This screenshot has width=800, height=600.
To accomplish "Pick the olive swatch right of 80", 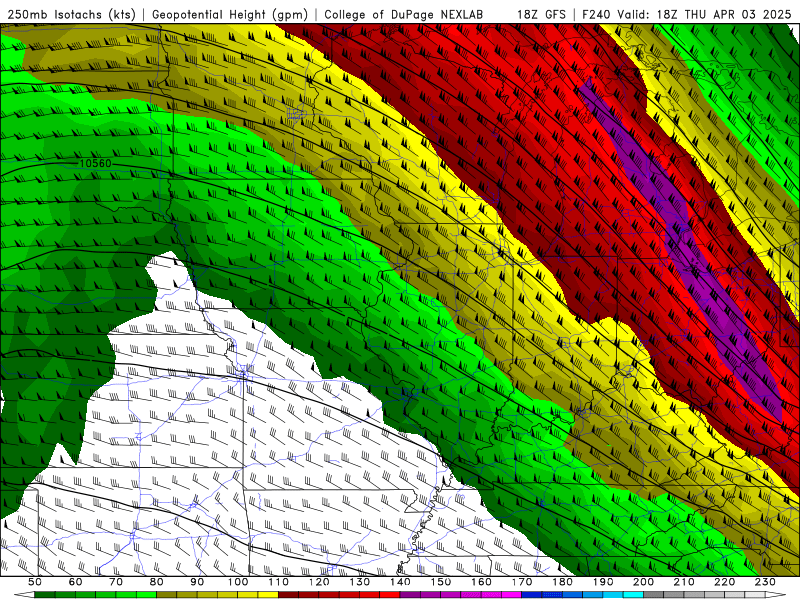I will click(166, 595).
